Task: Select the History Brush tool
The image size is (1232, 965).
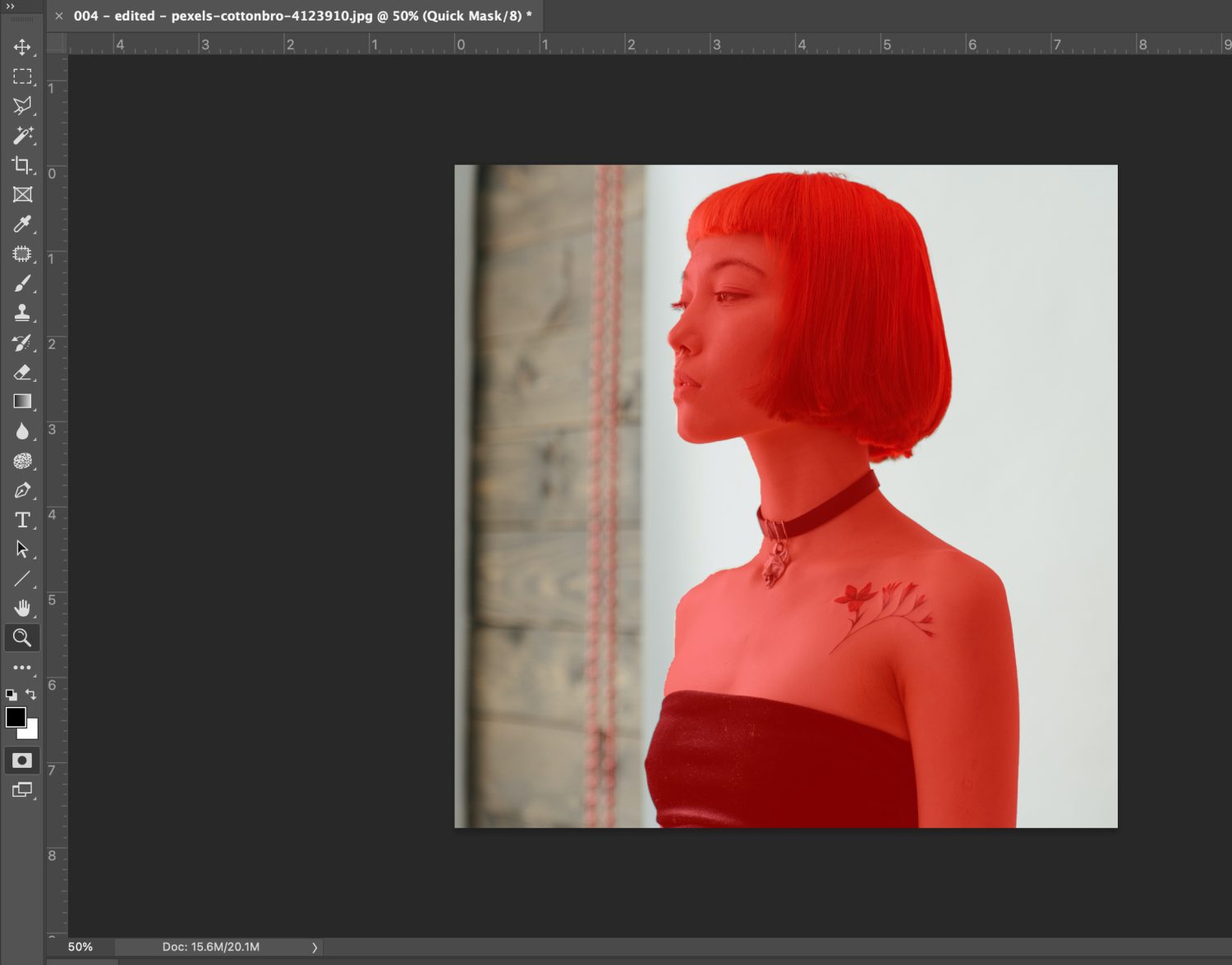Action: [22, 342]
